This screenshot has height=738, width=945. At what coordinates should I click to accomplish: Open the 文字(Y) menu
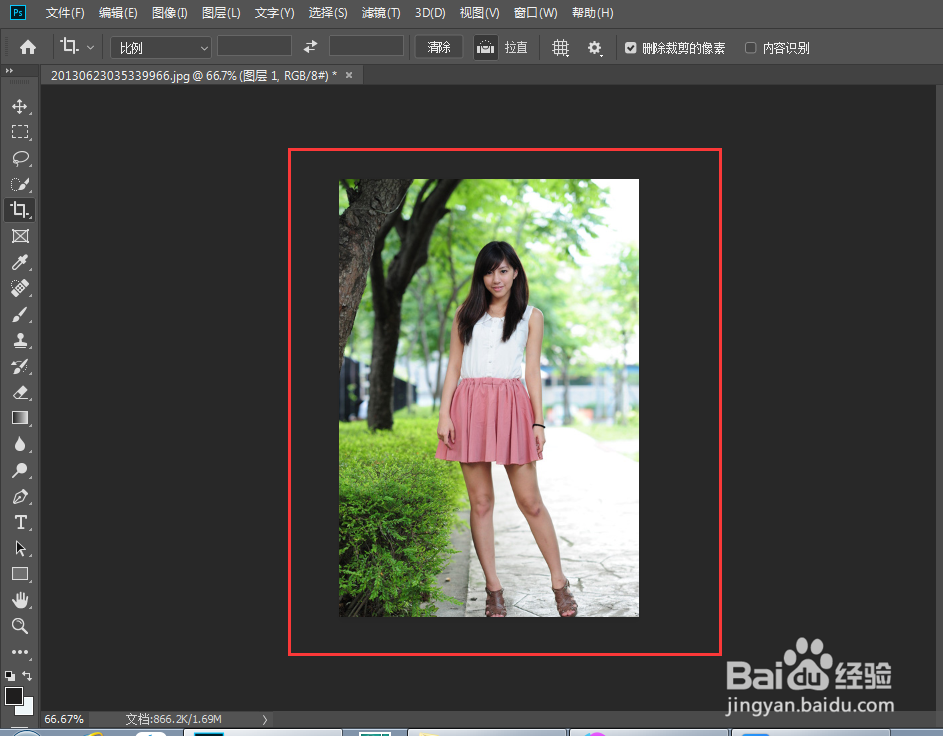pos(274,13)
